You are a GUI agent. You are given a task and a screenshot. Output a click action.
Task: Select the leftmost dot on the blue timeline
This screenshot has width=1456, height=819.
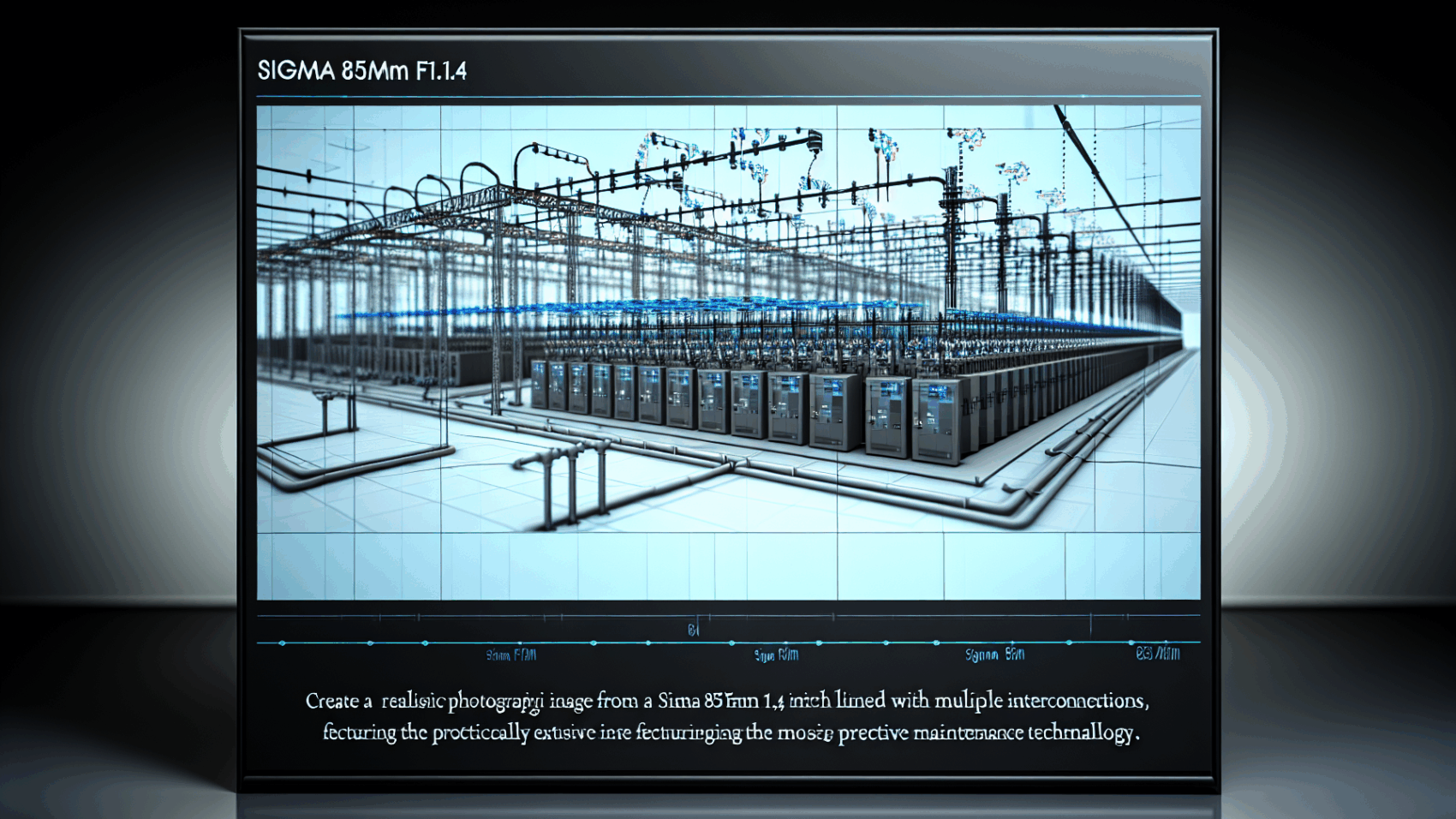[x=282, y=643]
